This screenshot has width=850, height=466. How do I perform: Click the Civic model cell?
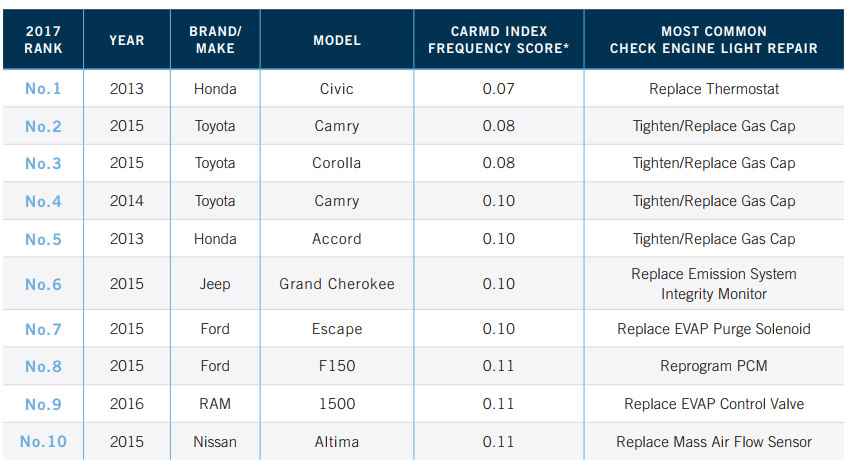337,89
